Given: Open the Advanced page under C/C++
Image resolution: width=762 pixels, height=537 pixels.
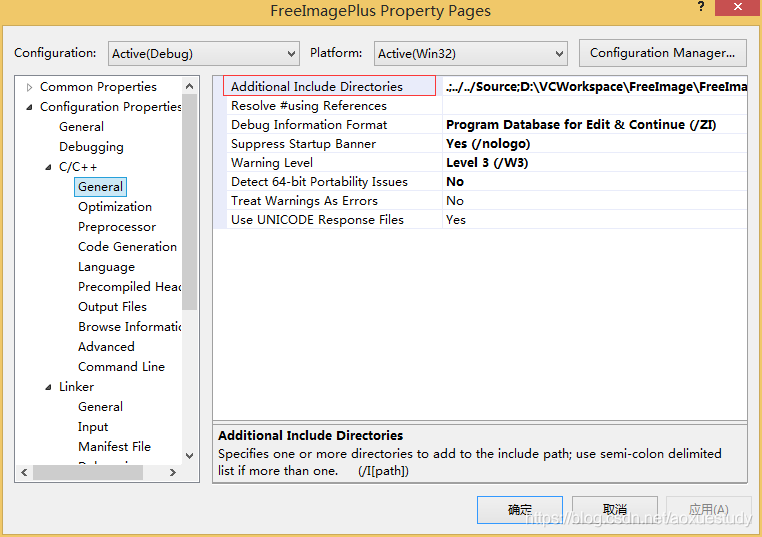Looking at the screenshot, I should pyautogui.click(x=106, y=346).
